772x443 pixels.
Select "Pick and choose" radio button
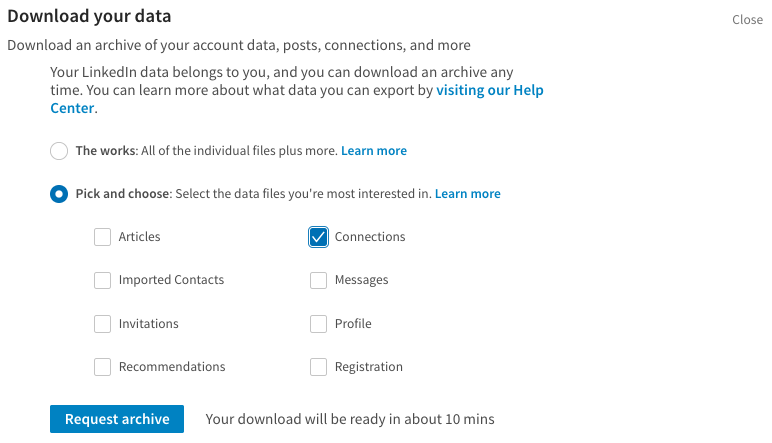pyautogui.click(x=59, y=194)
